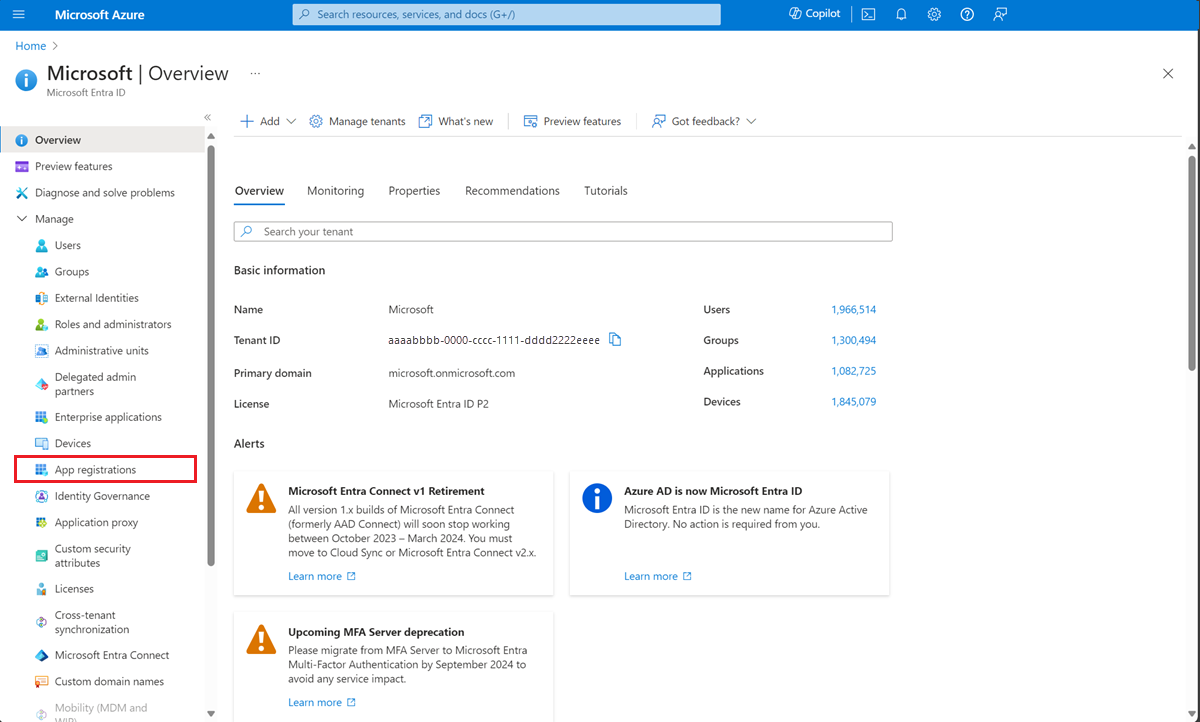The height and width of the screenshot is (722, 1200).
Task: View notifications bell
Action: coord(901,14)
